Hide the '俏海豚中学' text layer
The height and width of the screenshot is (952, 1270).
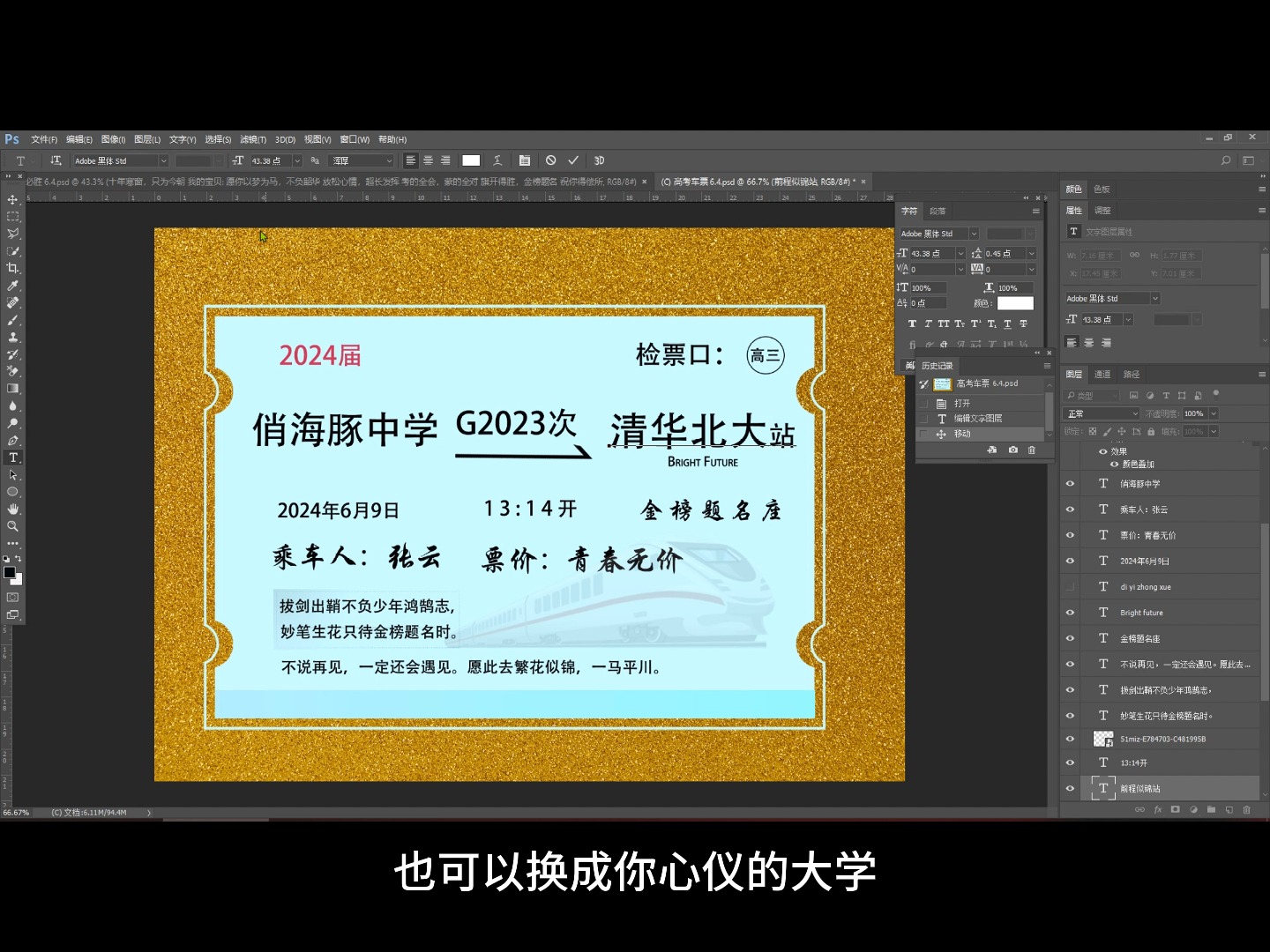pos(1070,483)
